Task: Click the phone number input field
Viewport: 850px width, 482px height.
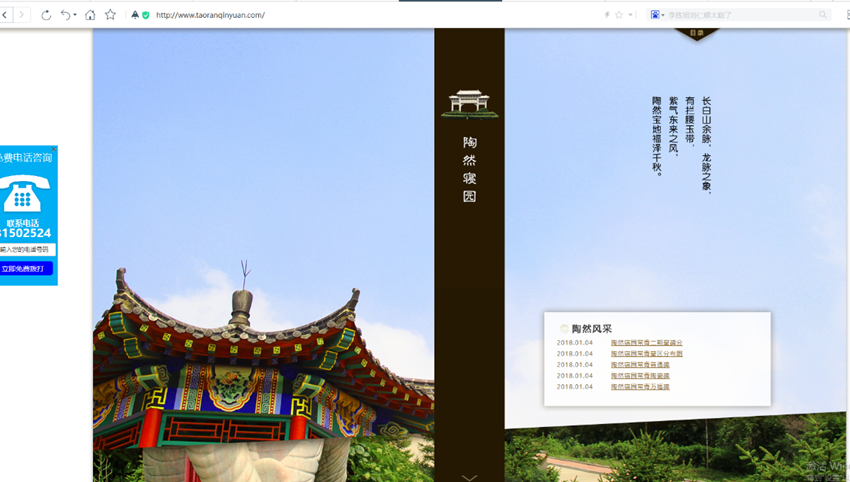Action: (x=27, y=250)
